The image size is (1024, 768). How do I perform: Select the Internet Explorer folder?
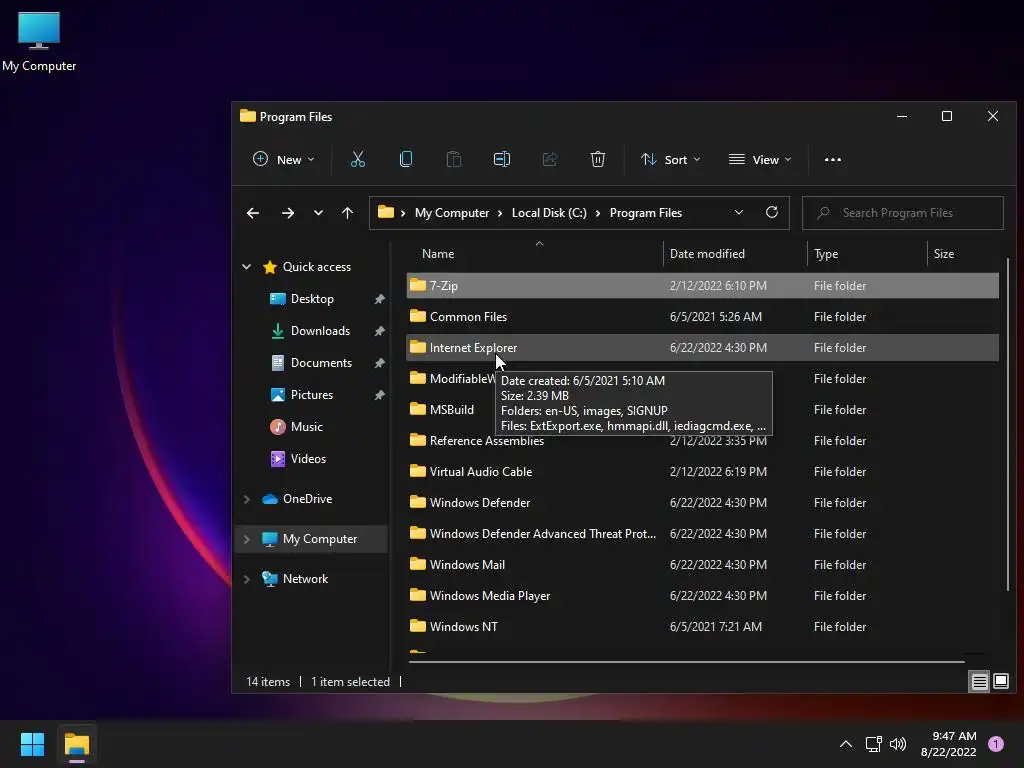(x=703, y=347)
